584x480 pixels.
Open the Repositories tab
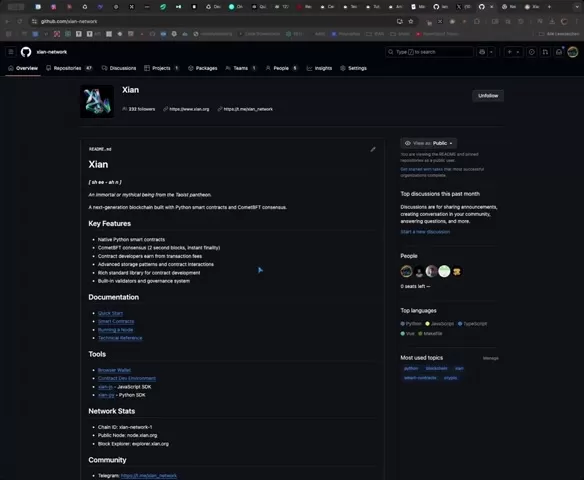69,68
